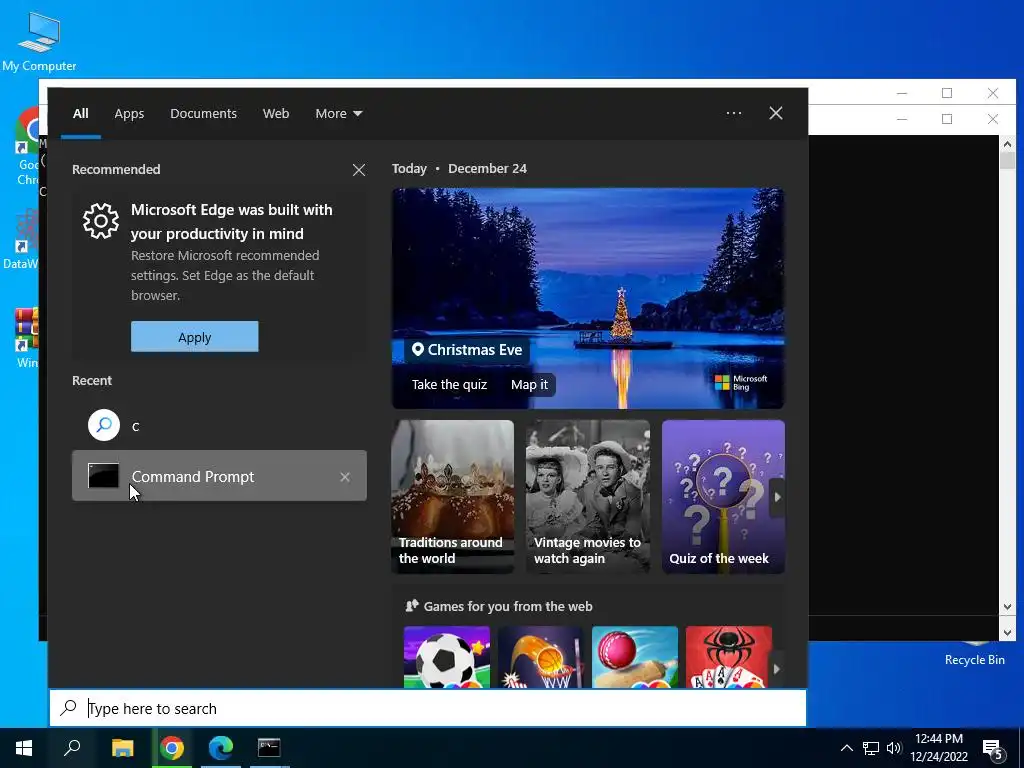Viewport: 1024px width, 768px height.
Task: Click the volume speaker icon in tray
Action: (894, 748)
